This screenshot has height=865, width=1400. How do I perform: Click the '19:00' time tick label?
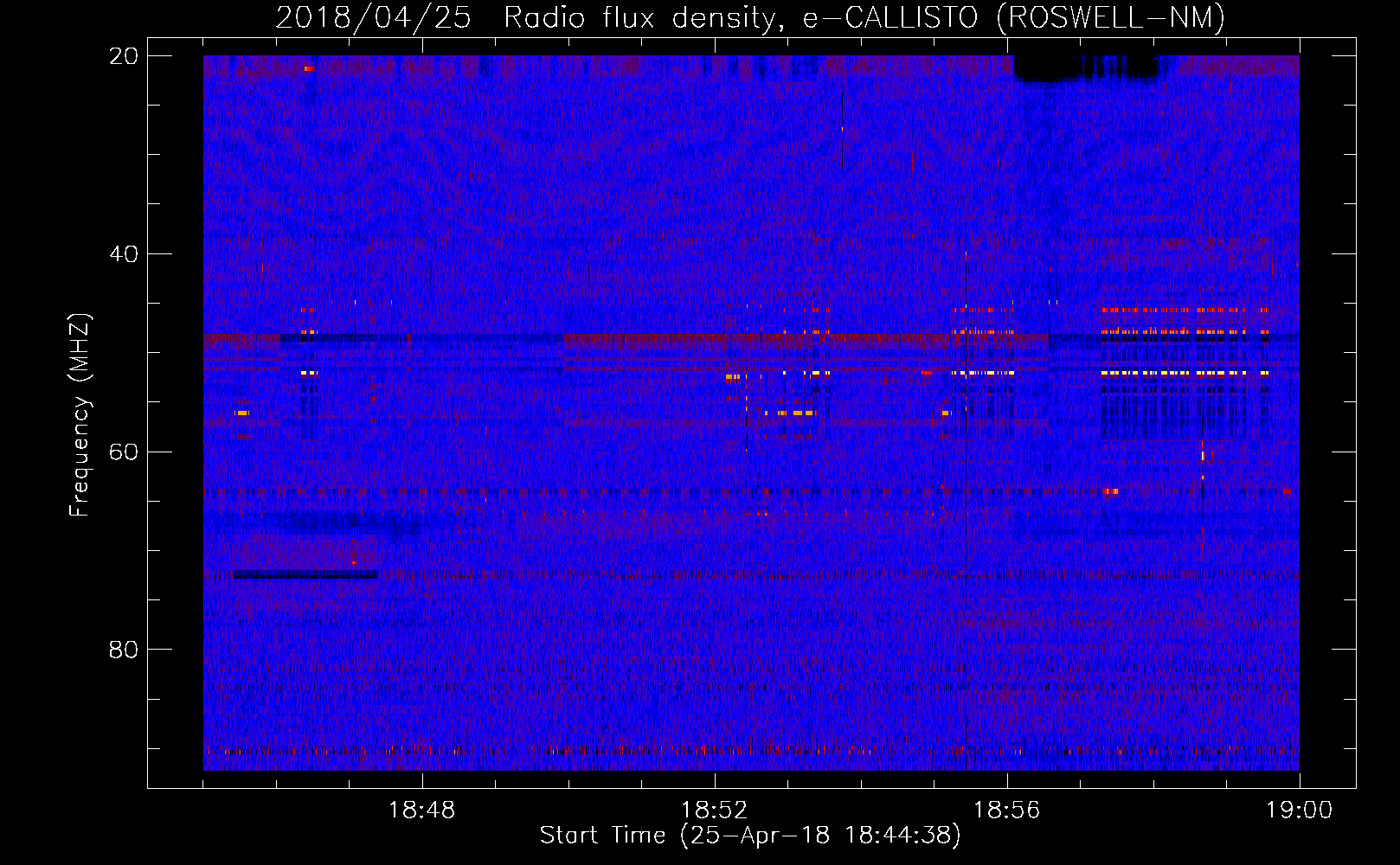tap(1299, 811)
